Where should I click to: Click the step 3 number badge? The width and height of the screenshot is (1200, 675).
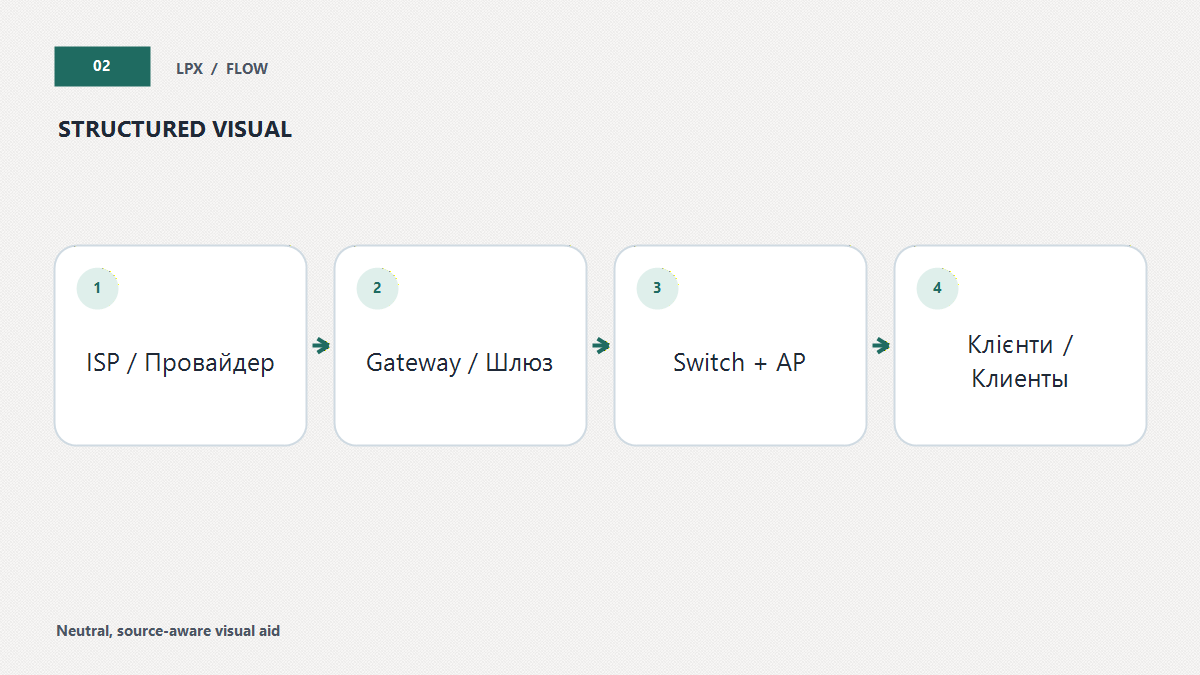(657, 288)
